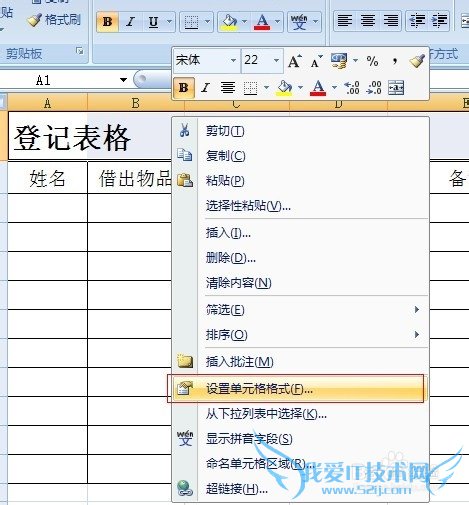Open the mini toolbar font name 宋体 dropdown
The height and width of the screenshot is (505, 469).
[x=233, y=61]
